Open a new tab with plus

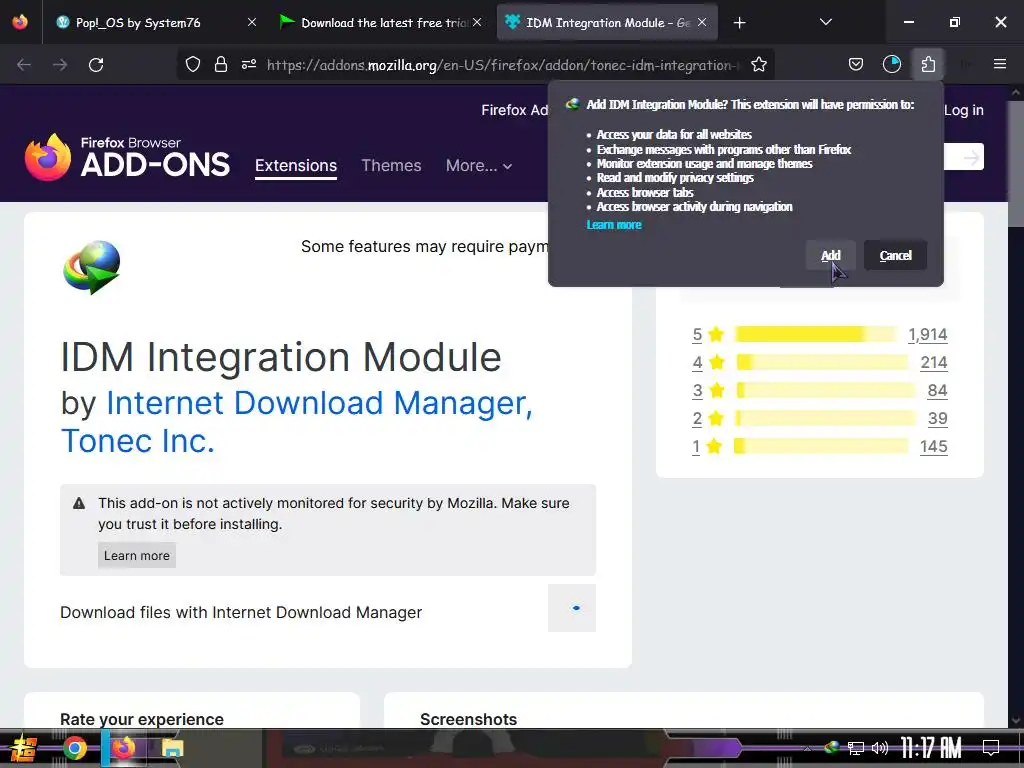pyautogui.click(x=739, y=23)
